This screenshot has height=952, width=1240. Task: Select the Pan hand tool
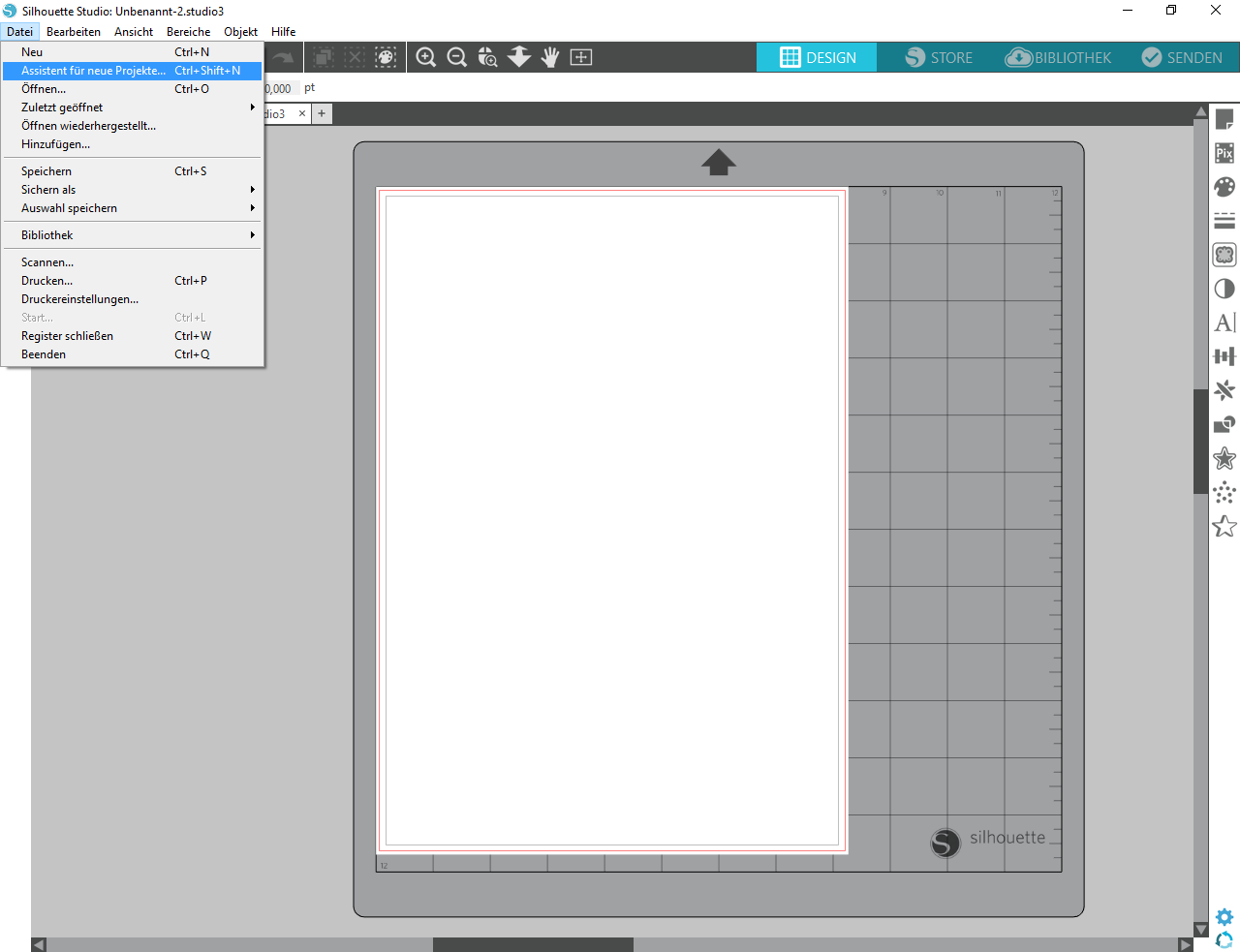pyautogui.click(x=550, y=57)
